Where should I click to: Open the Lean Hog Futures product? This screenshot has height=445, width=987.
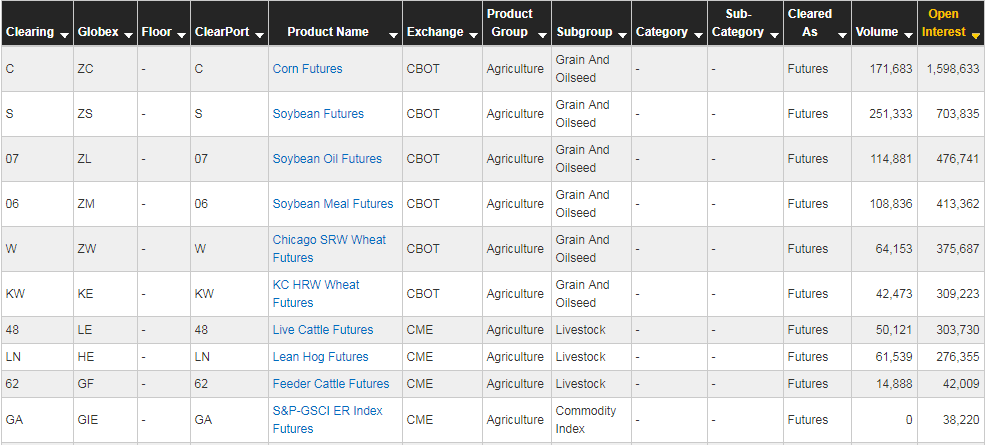point(320,357)
